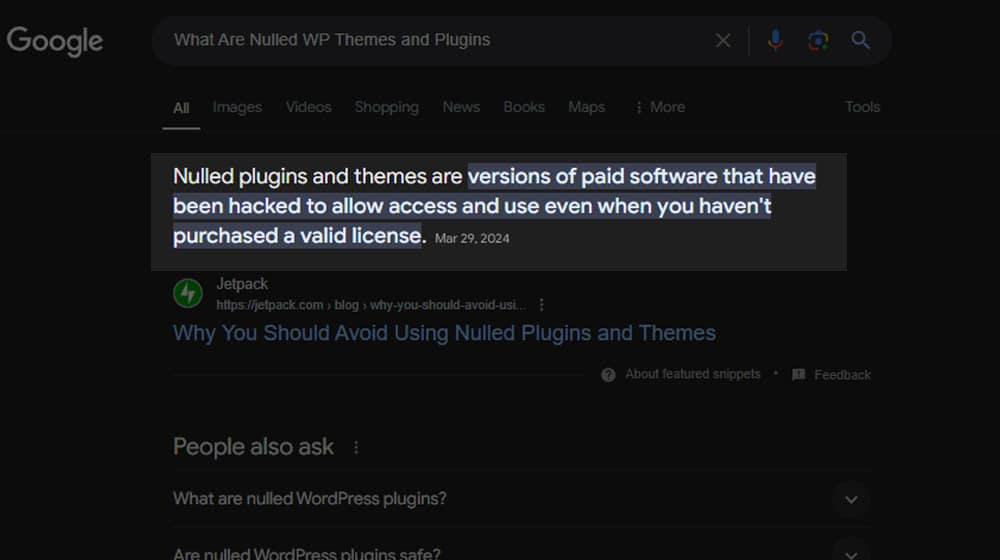Open search Tools
Viewport: 1000px width, 560px height.
862,107
